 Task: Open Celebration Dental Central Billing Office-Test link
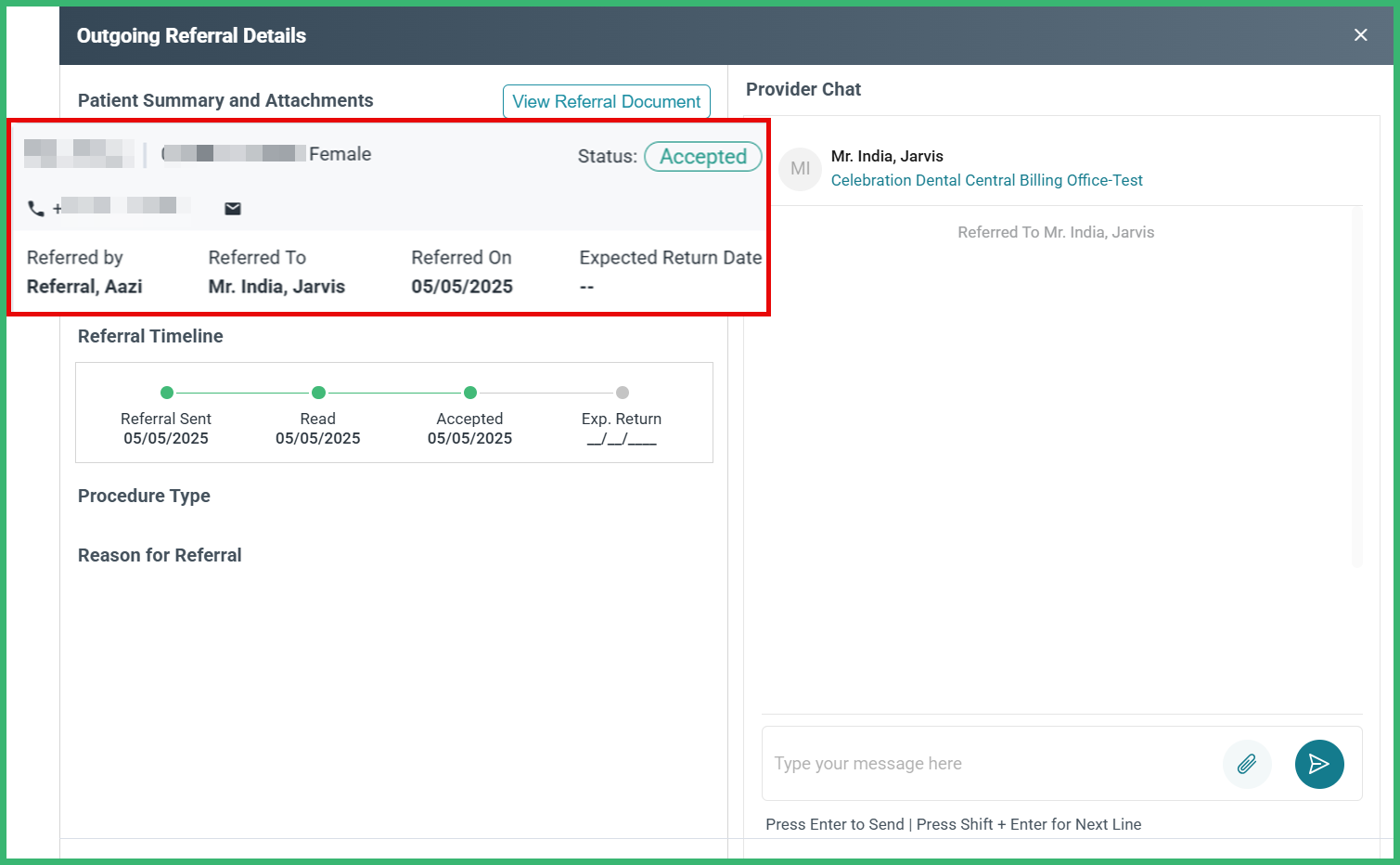986,180
